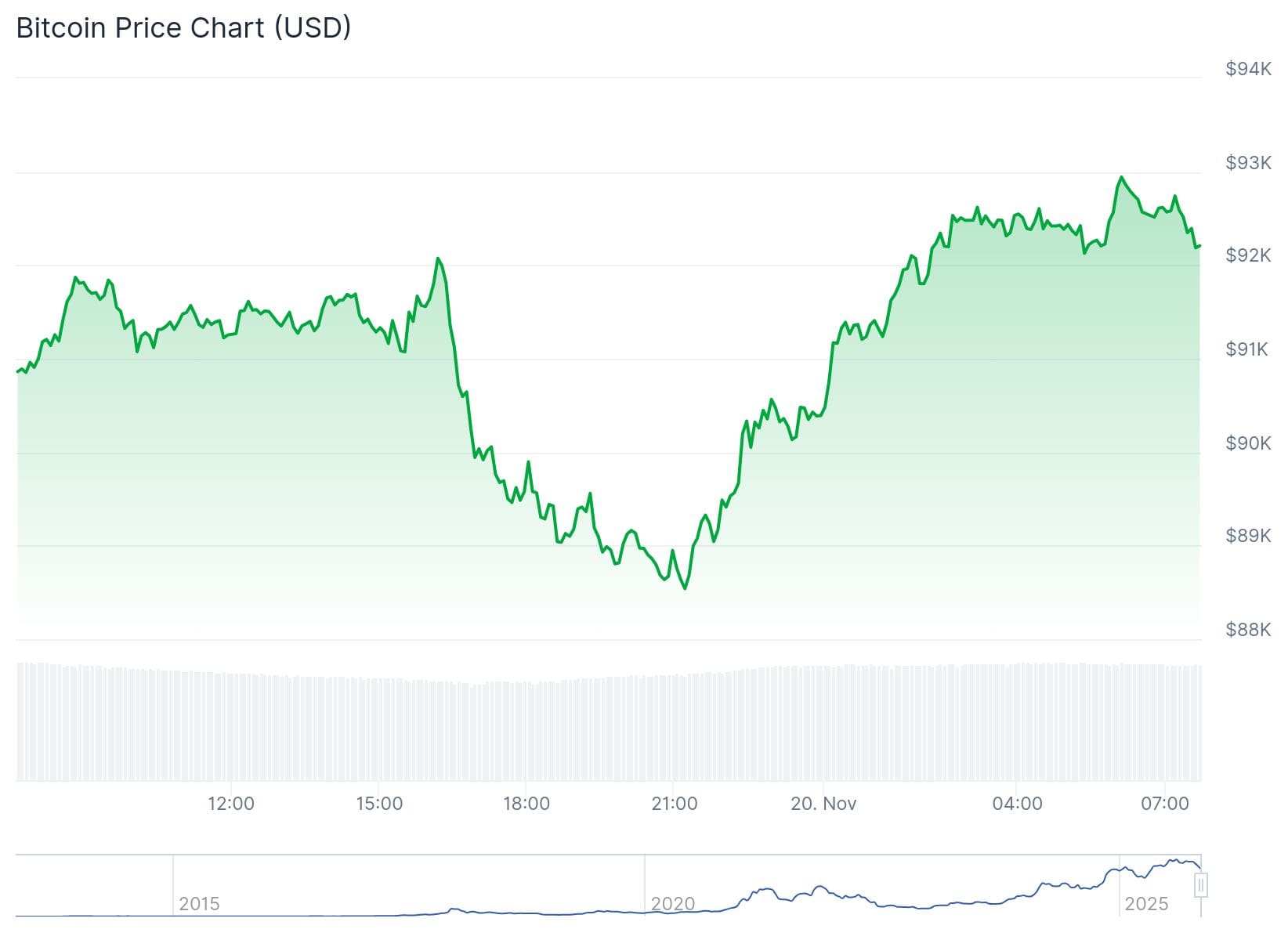Click the 18:00 time axis label
The height and width of the screenshot is (940, 1288).
526,804
